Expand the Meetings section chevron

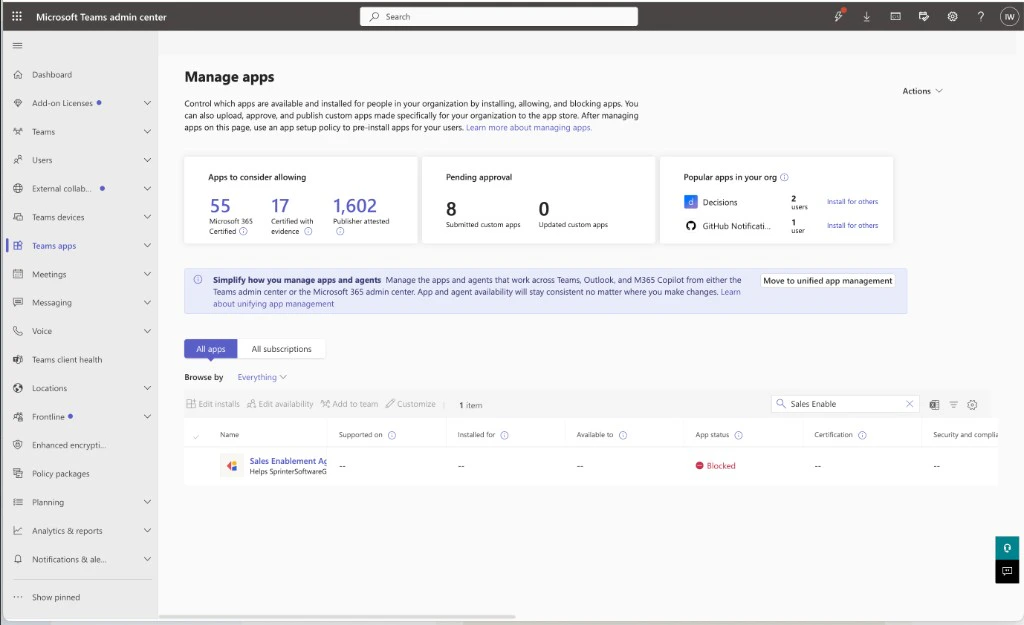click(147, 274)
